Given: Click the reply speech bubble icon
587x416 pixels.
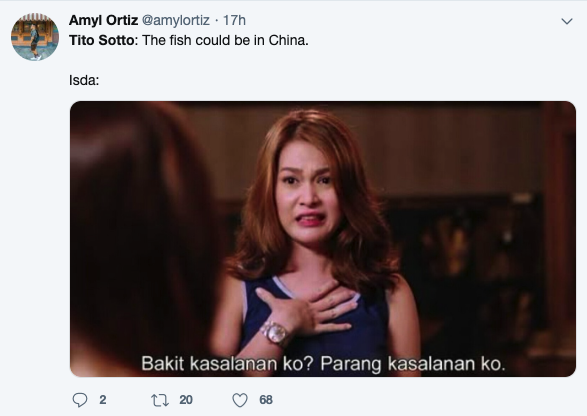Looking at the screenshot, I should 80,400.
